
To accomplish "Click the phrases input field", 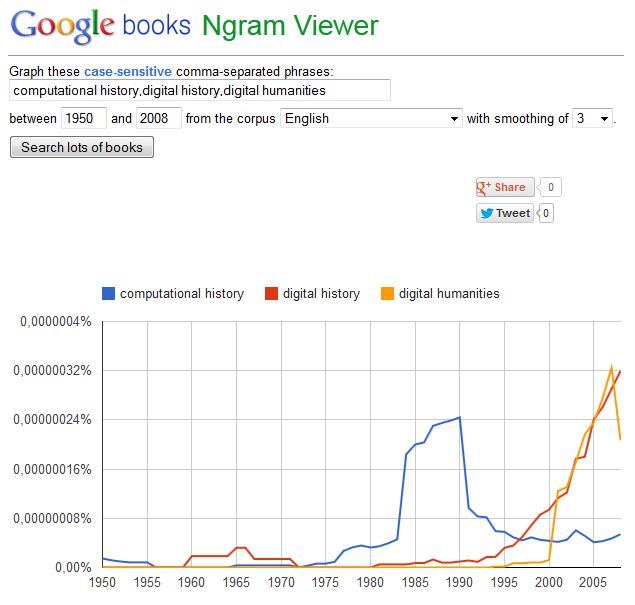I will 200,90.
